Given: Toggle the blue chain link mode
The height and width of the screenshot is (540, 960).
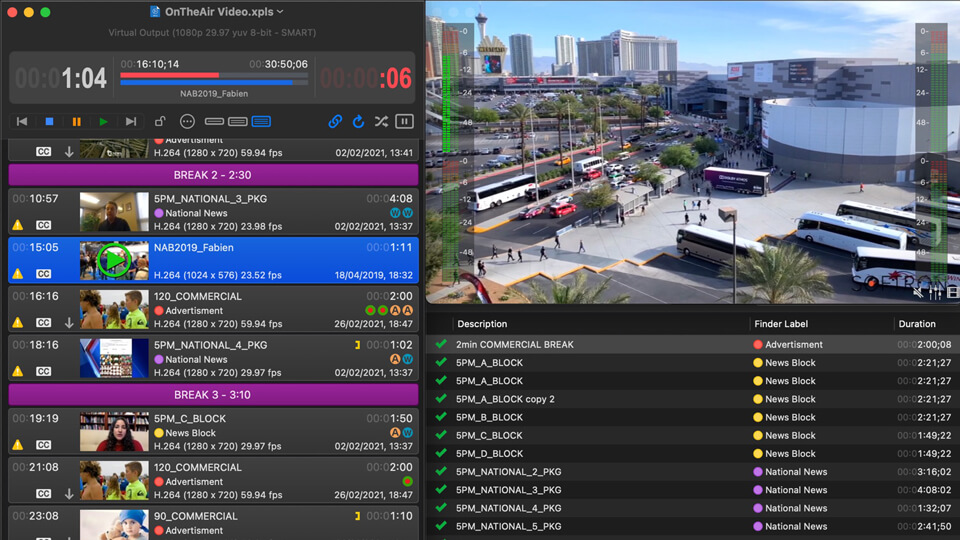Looking at the screenshot, I should coord(335,121).
